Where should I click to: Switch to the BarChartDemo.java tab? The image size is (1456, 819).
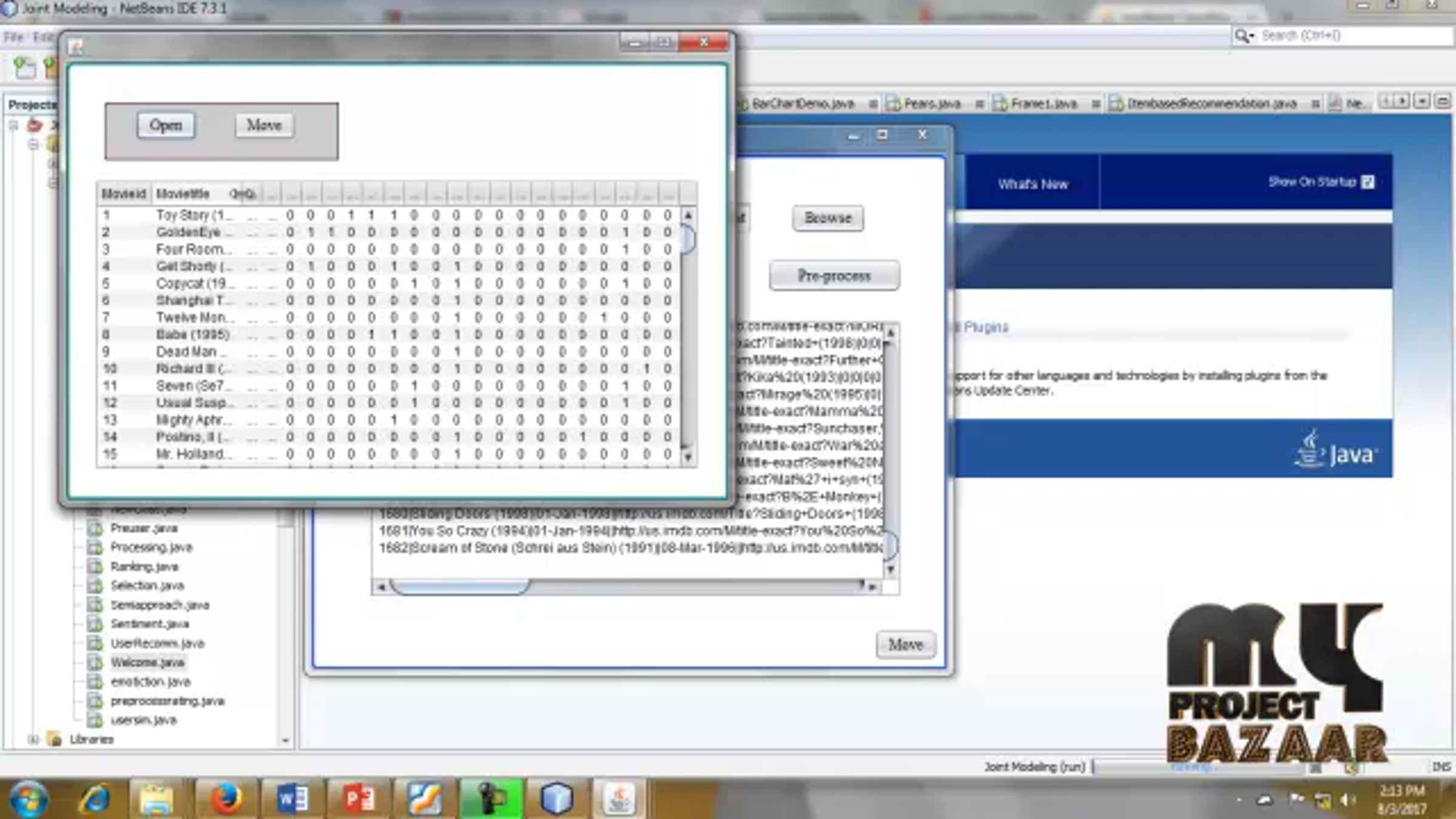point(802,104)
